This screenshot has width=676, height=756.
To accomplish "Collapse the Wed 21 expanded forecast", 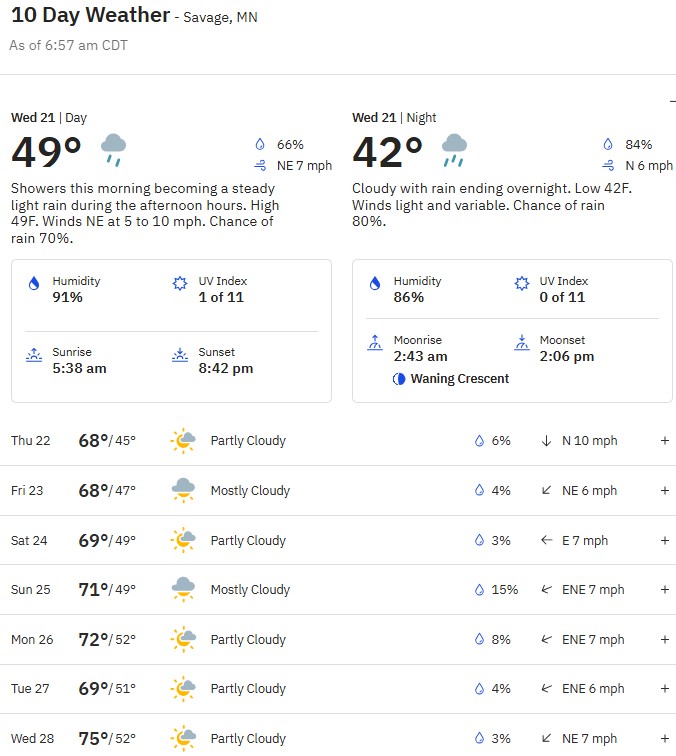I will 673,101.
